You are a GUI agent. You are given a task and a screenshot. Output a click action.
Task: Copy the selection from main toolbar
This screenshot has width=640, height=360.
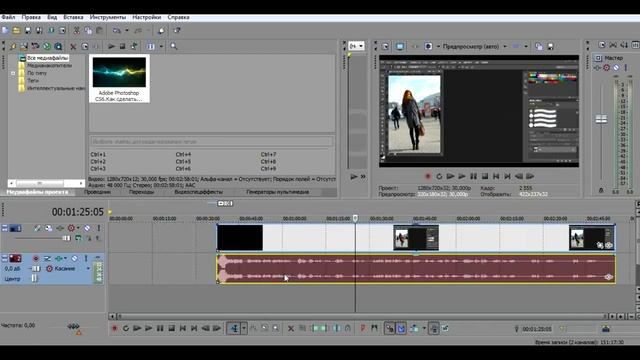(x=88, y=31)
